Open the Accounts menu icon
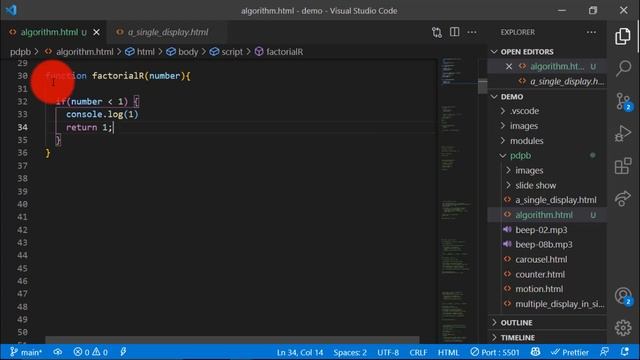Image resolution: width=640 pixels, height=360 pixels. 623,296
